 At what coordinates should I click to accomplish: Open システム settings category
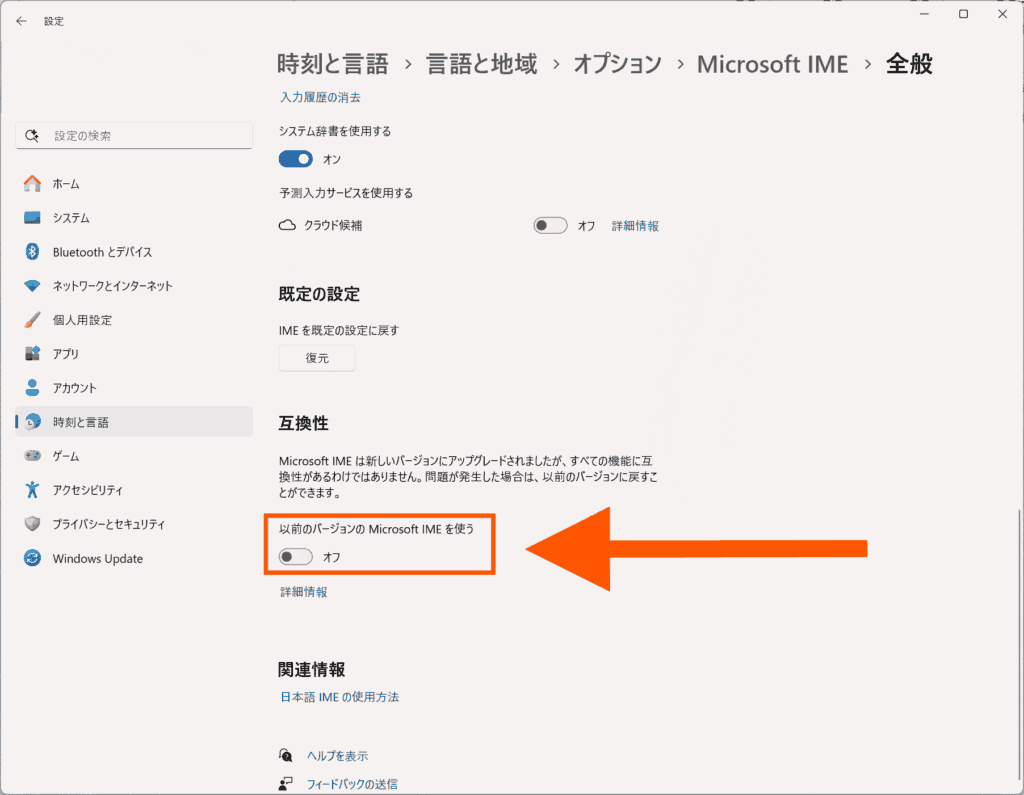tap(134, 218)
